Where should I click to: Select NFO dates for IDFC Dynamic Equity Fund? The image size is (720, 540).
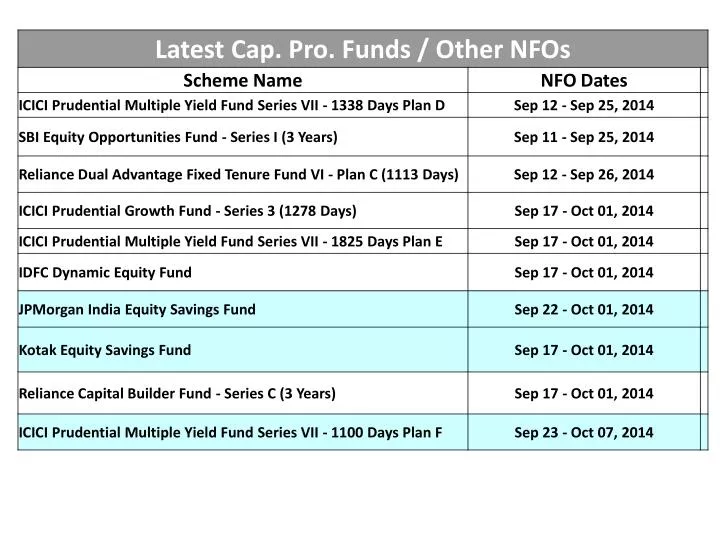click(584, 272)
